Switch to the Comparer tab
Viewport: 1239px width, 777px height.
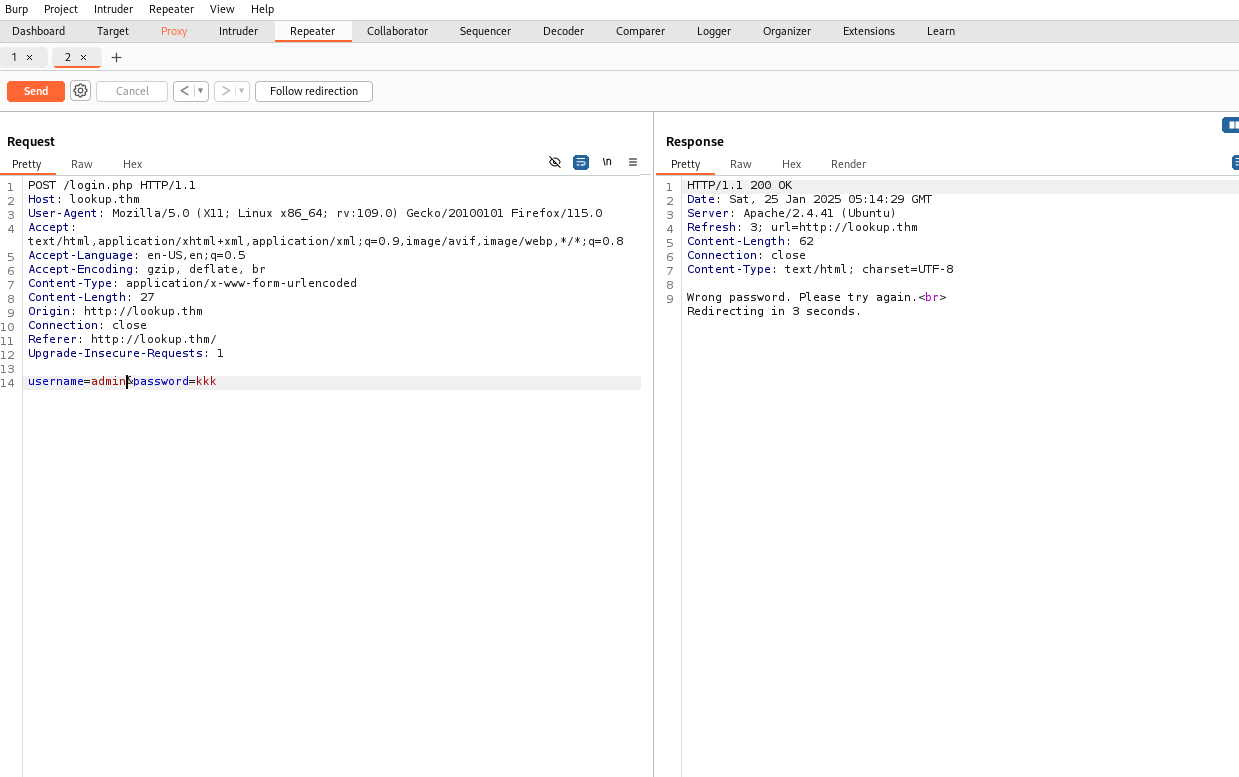pos(640,31)
